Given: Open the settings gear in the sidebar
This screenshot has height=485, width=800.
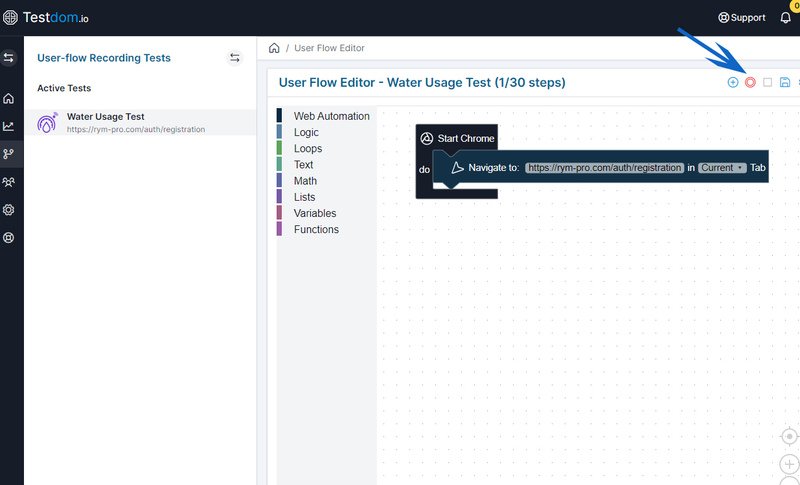Looking at the screenshot, I should click(x=9, y=210).
